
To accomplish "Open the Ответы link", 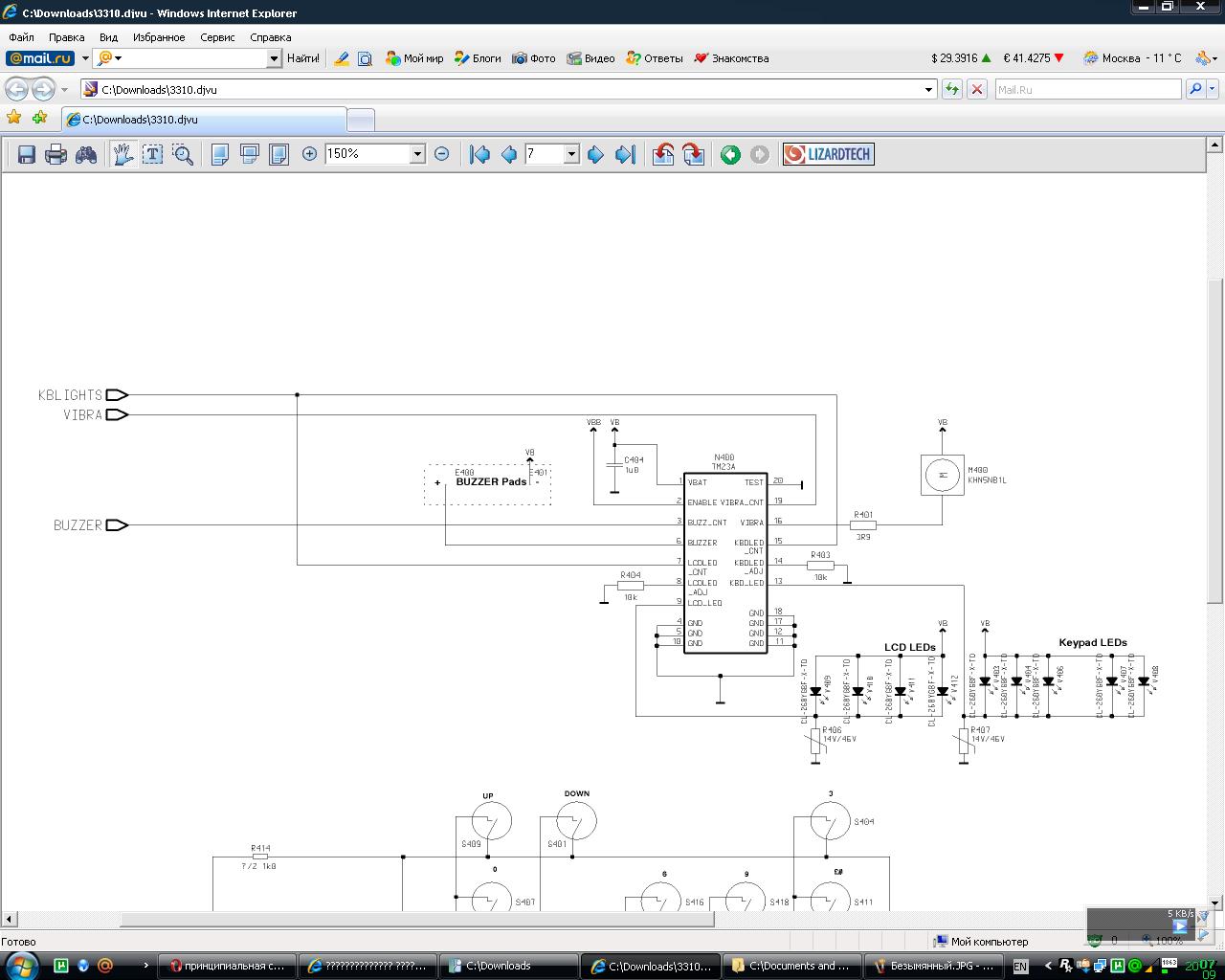I will tap(655, 58).
